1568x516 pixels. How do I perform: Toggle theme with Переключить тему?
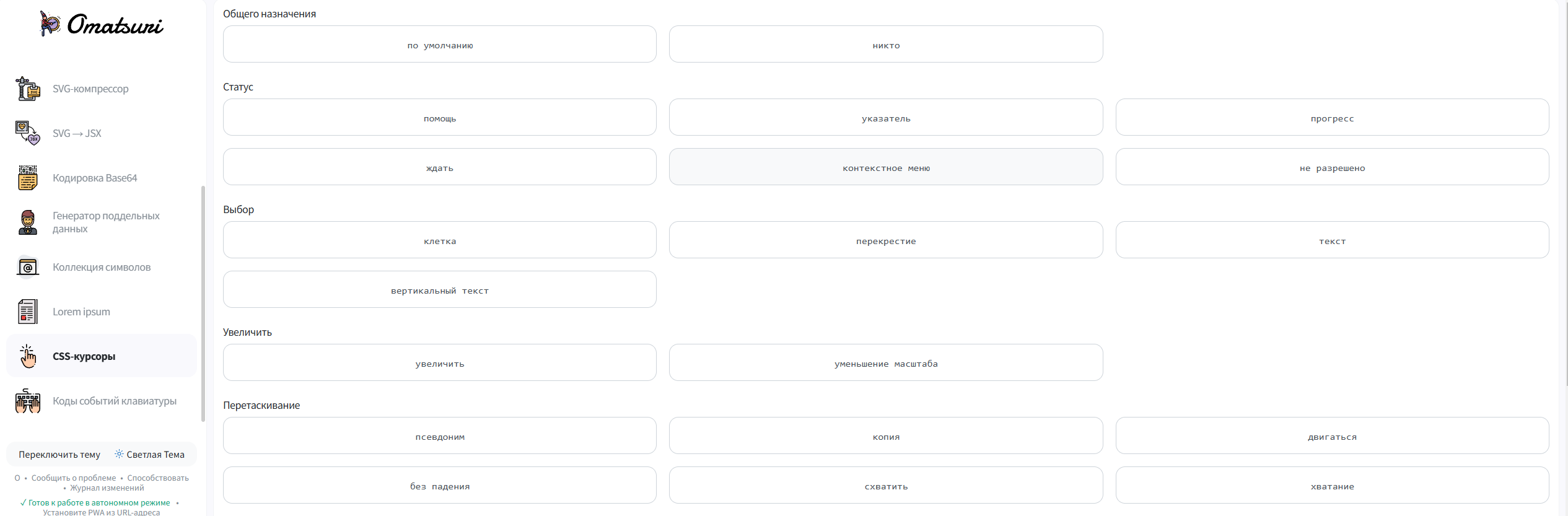(x=59, y=455)
